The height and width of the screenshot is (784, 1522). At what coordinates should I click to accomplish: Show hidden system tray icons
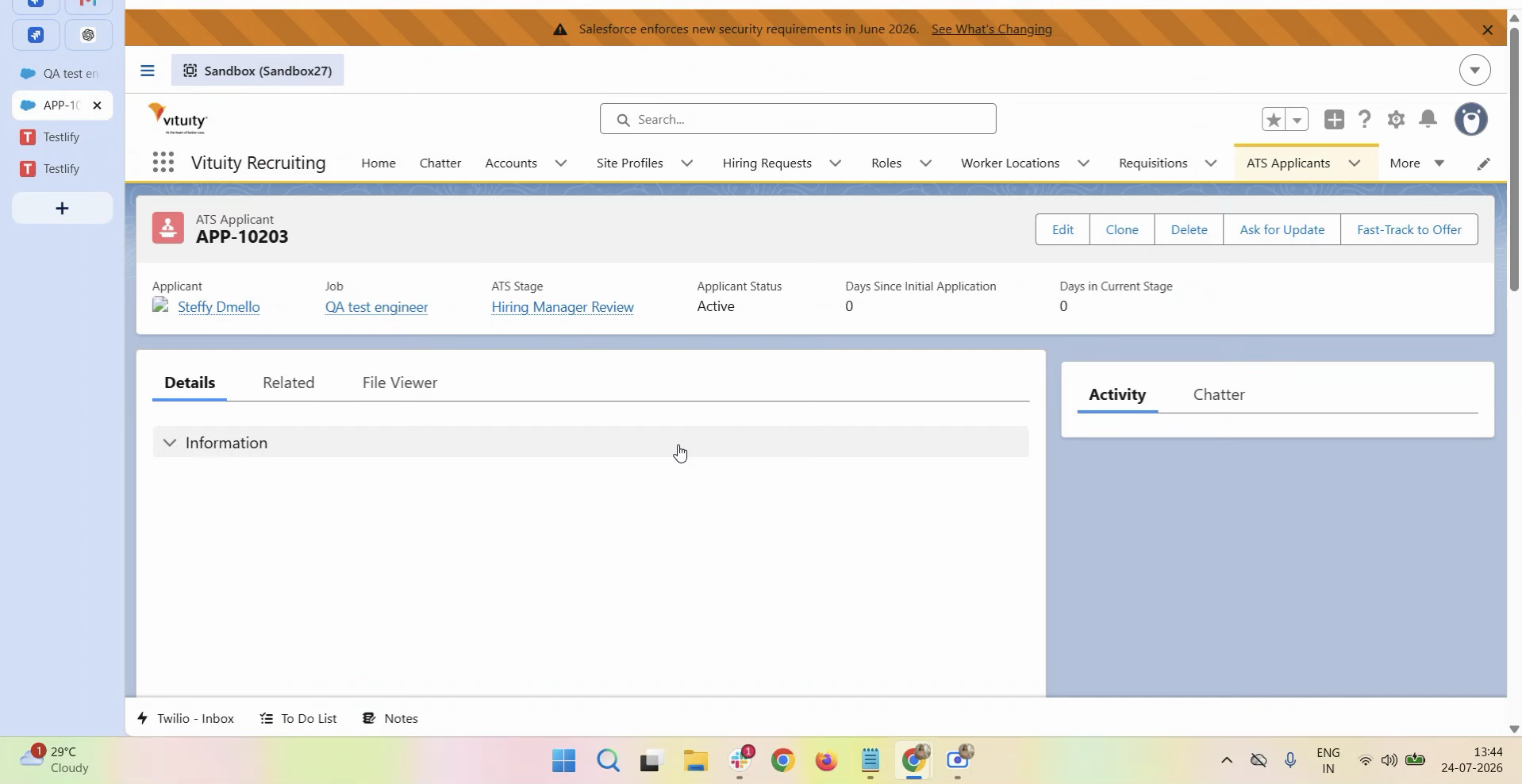(1226, 760)
